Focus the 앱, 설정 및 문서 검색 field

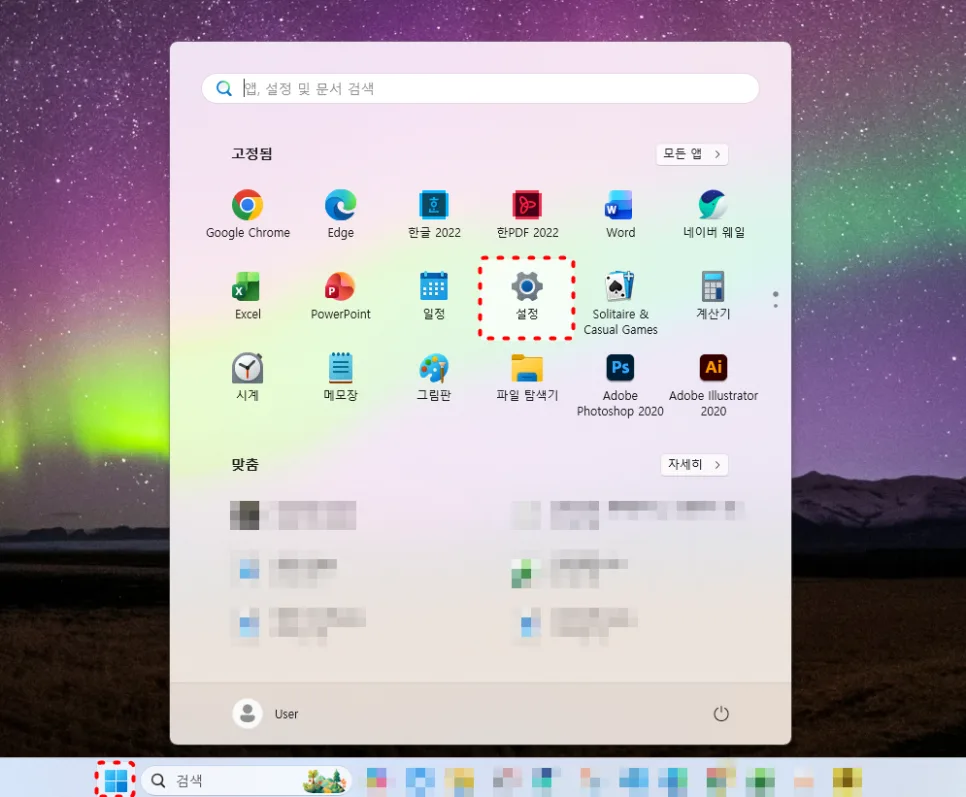pyautogui.click(x=481, y=89)
